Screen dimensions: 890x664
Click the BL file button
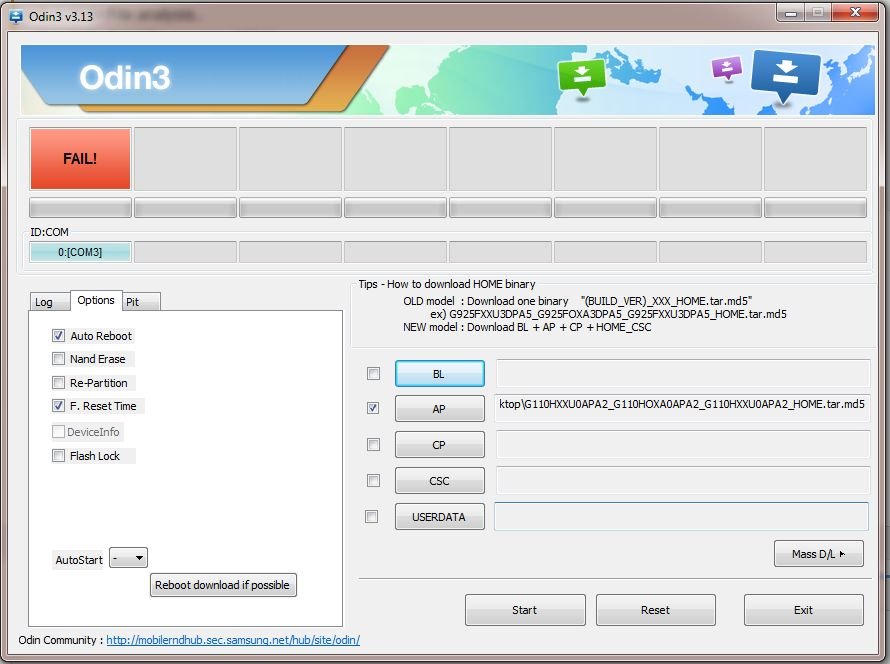440,373
